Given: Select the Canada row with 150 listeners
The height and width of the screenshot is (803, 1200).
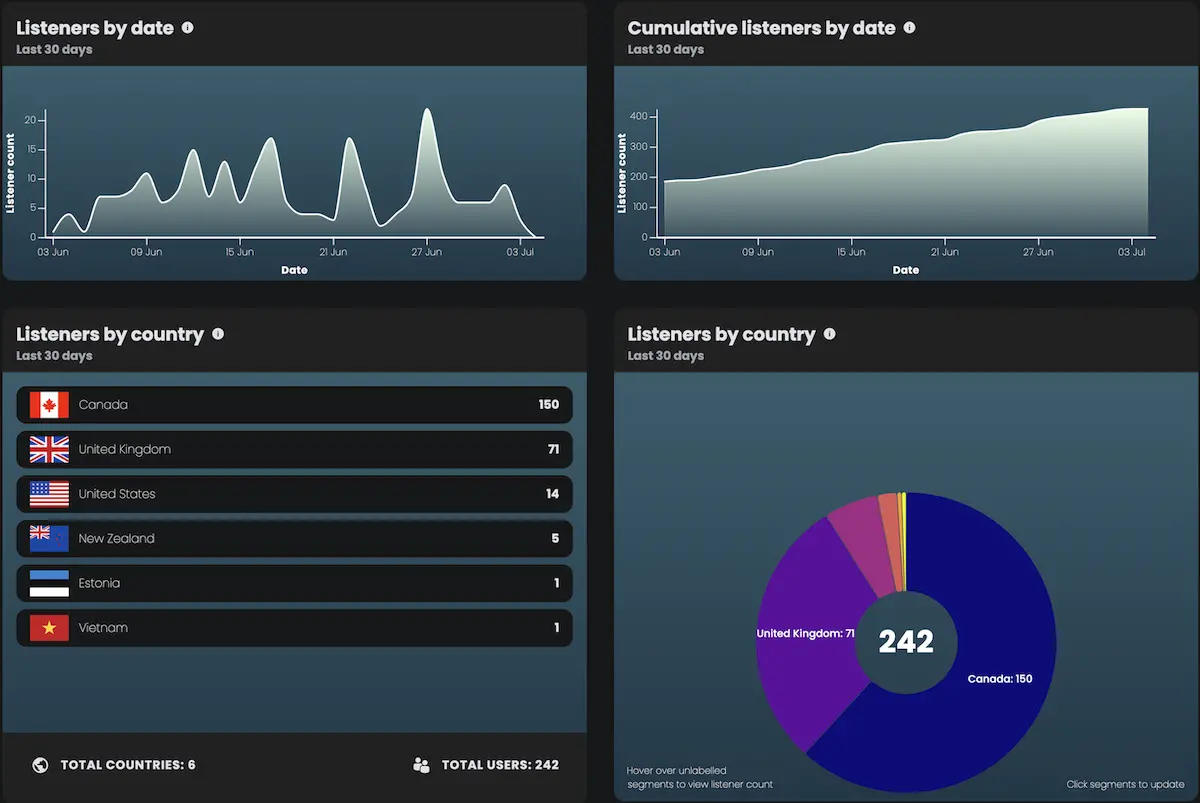Looking at the screenshot, I should pos(295,405).
